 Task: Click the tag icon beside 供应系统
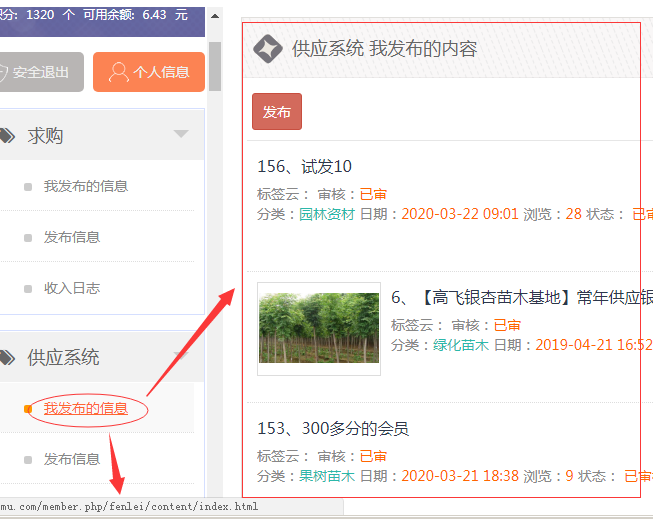(7, 357)
